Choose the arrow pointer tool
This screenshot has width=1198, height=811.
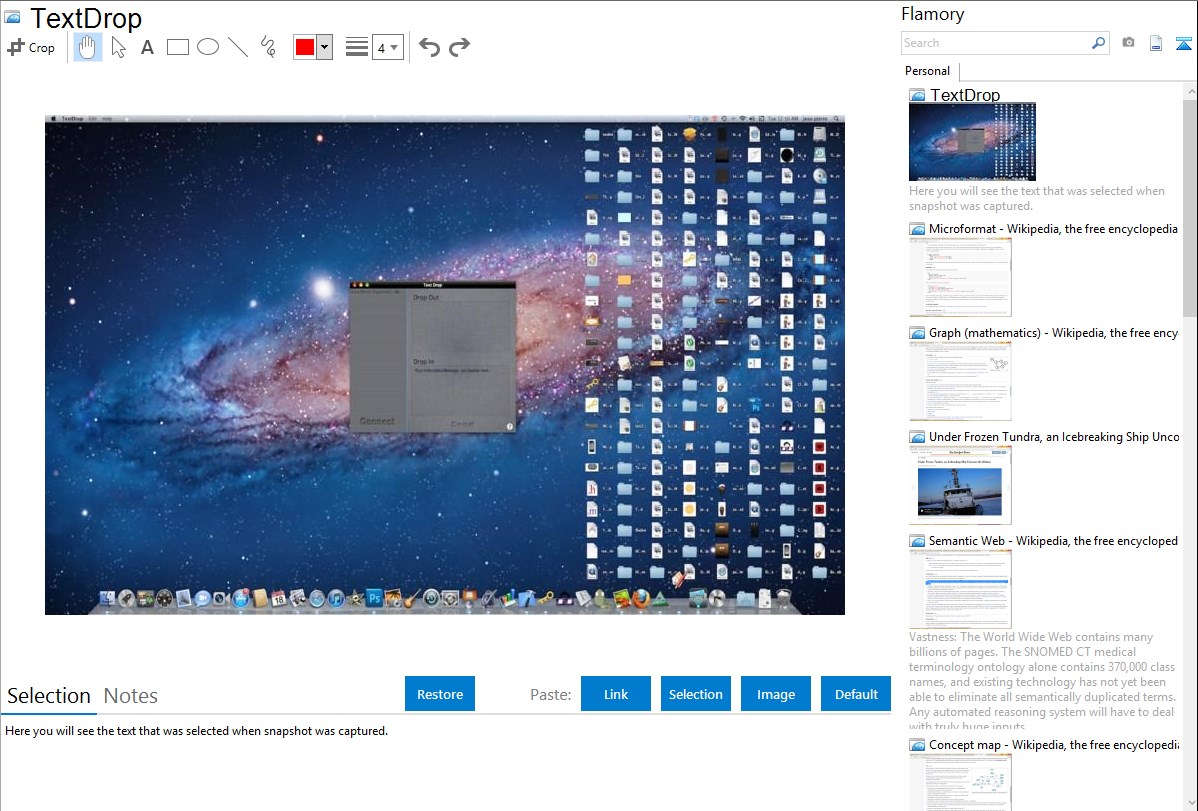pyautogui.click(x=118, y=47)
